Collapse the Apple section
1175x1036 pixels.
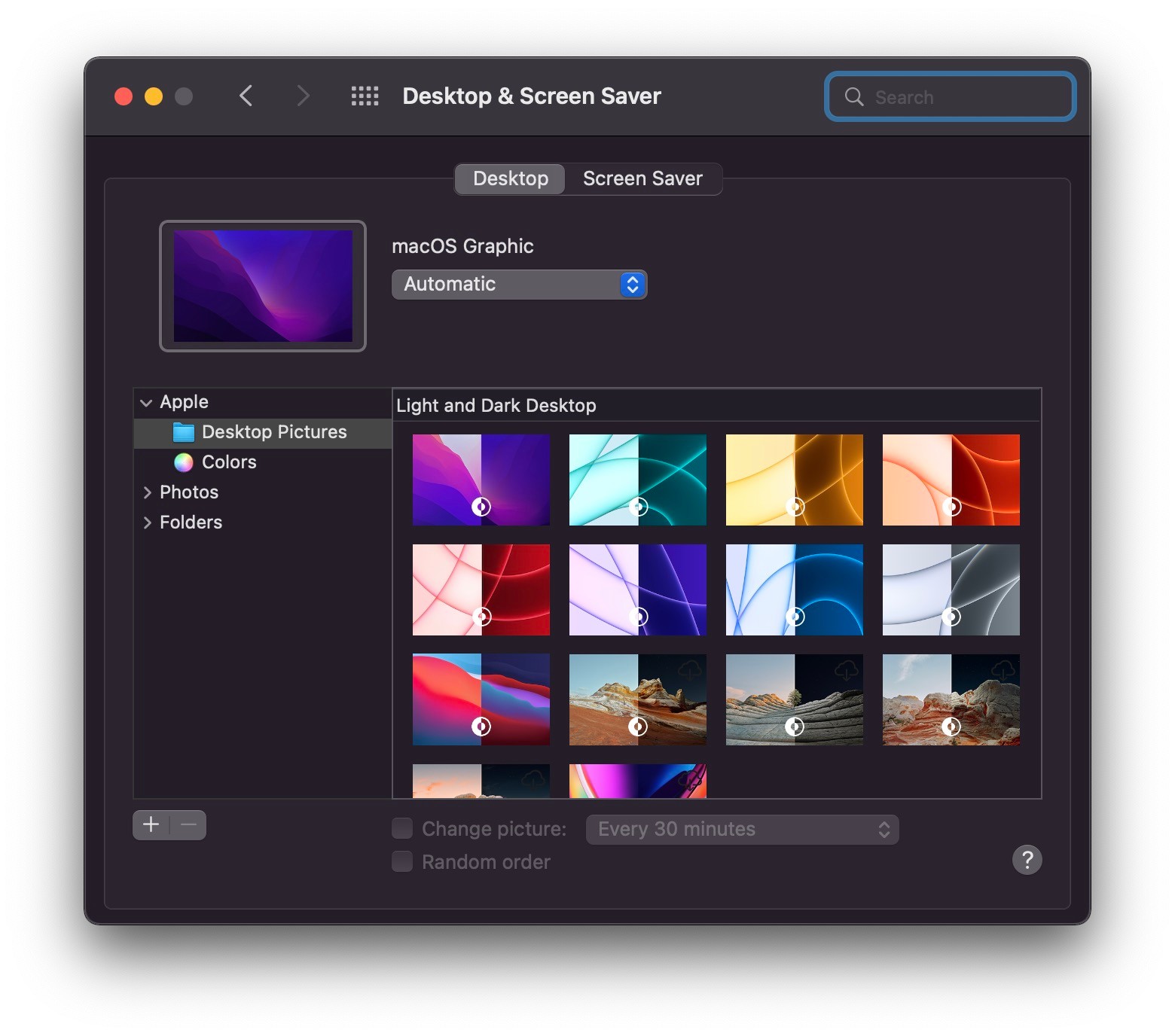point(146,403)
